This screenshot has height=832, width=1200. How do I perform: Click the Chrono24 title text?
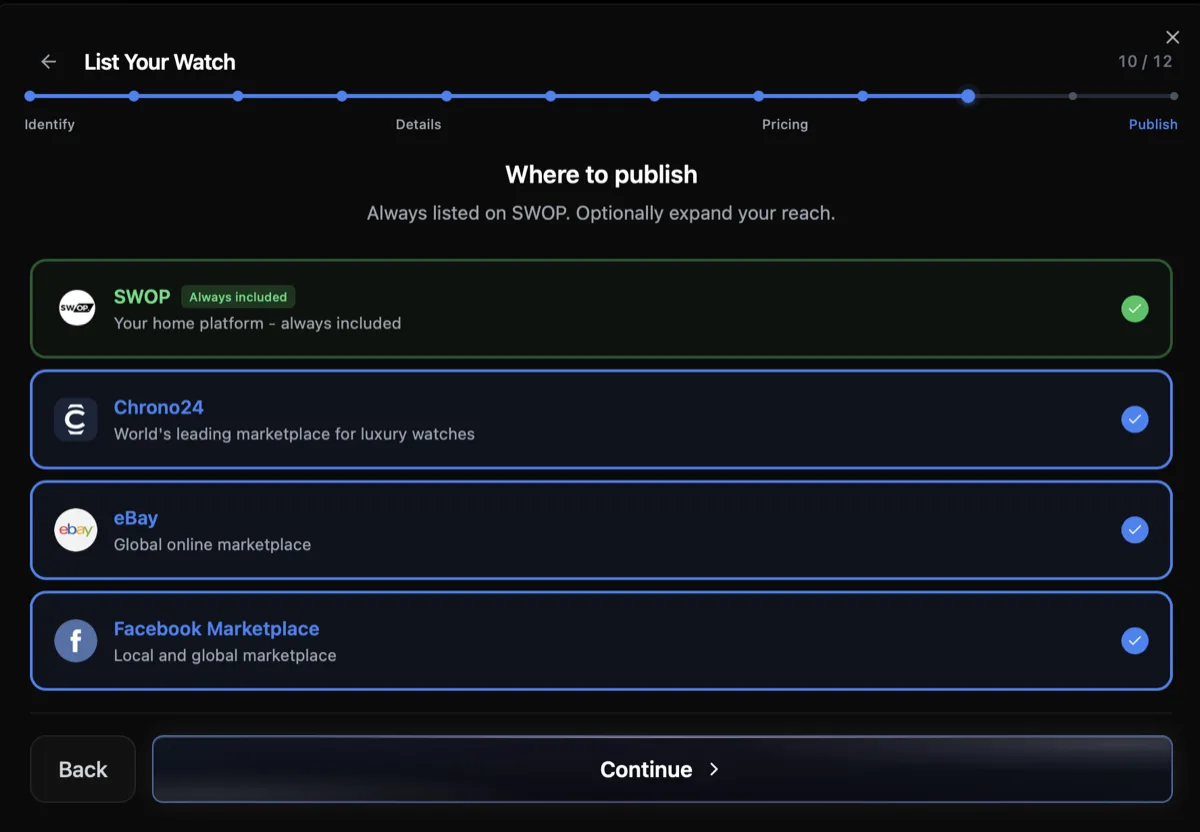pyautogui.click(x=159, y=407)
